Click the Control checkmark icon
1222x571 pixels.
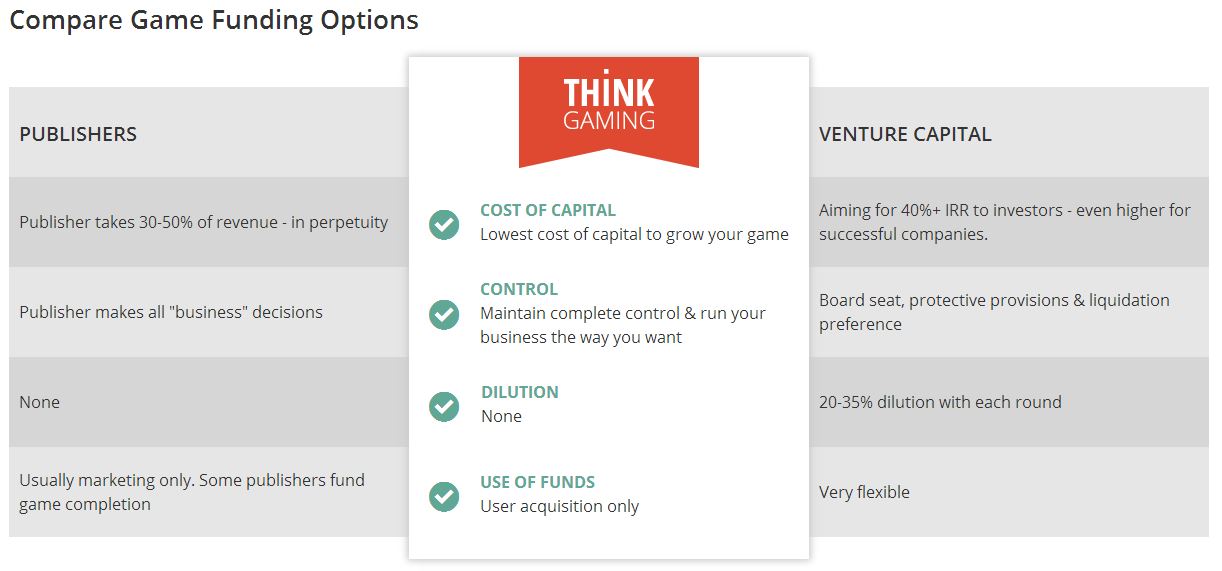coord(444,314)
